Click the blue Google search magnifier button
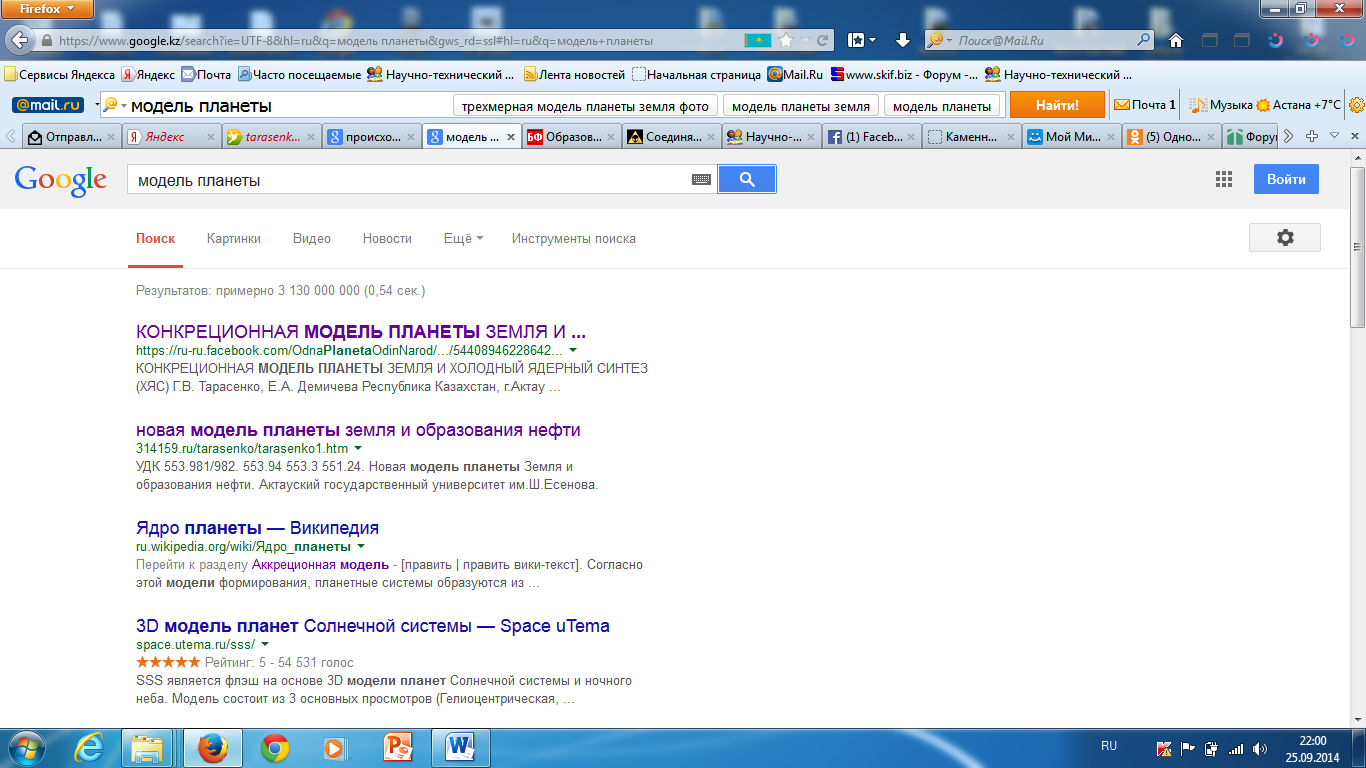The width and height of the screenshot is (1366, 768). tap(747, 179)
